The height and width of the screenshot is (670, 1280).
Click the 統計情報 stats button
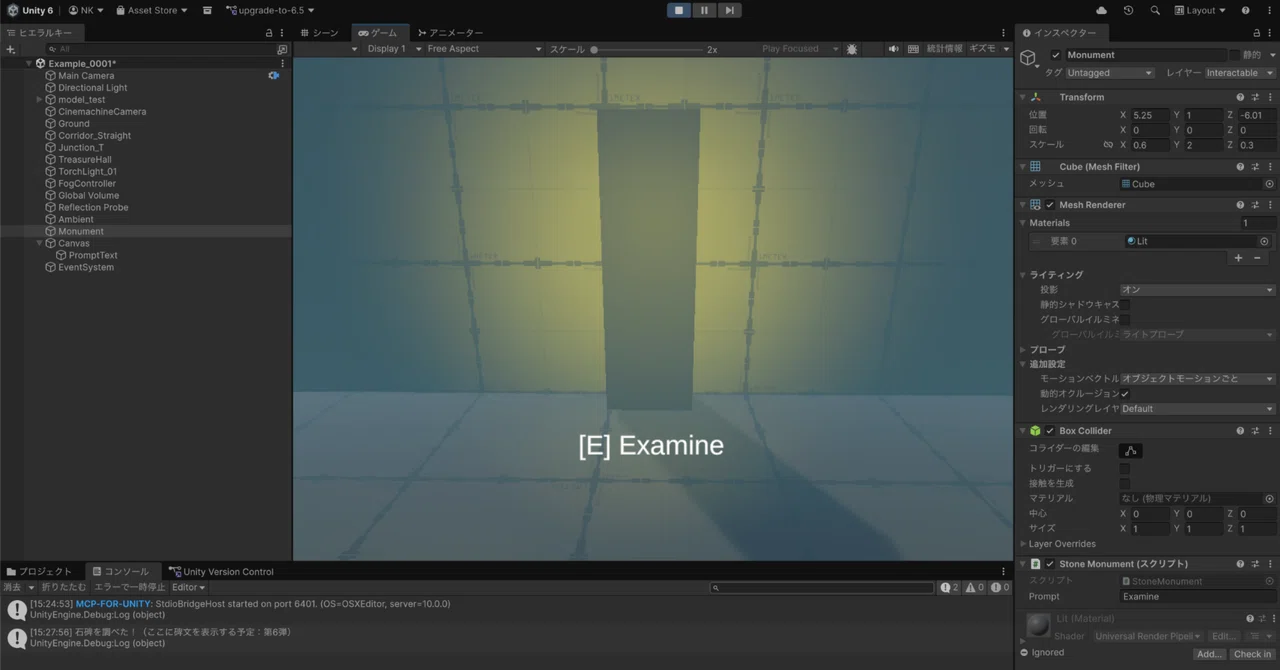point(944,49)
